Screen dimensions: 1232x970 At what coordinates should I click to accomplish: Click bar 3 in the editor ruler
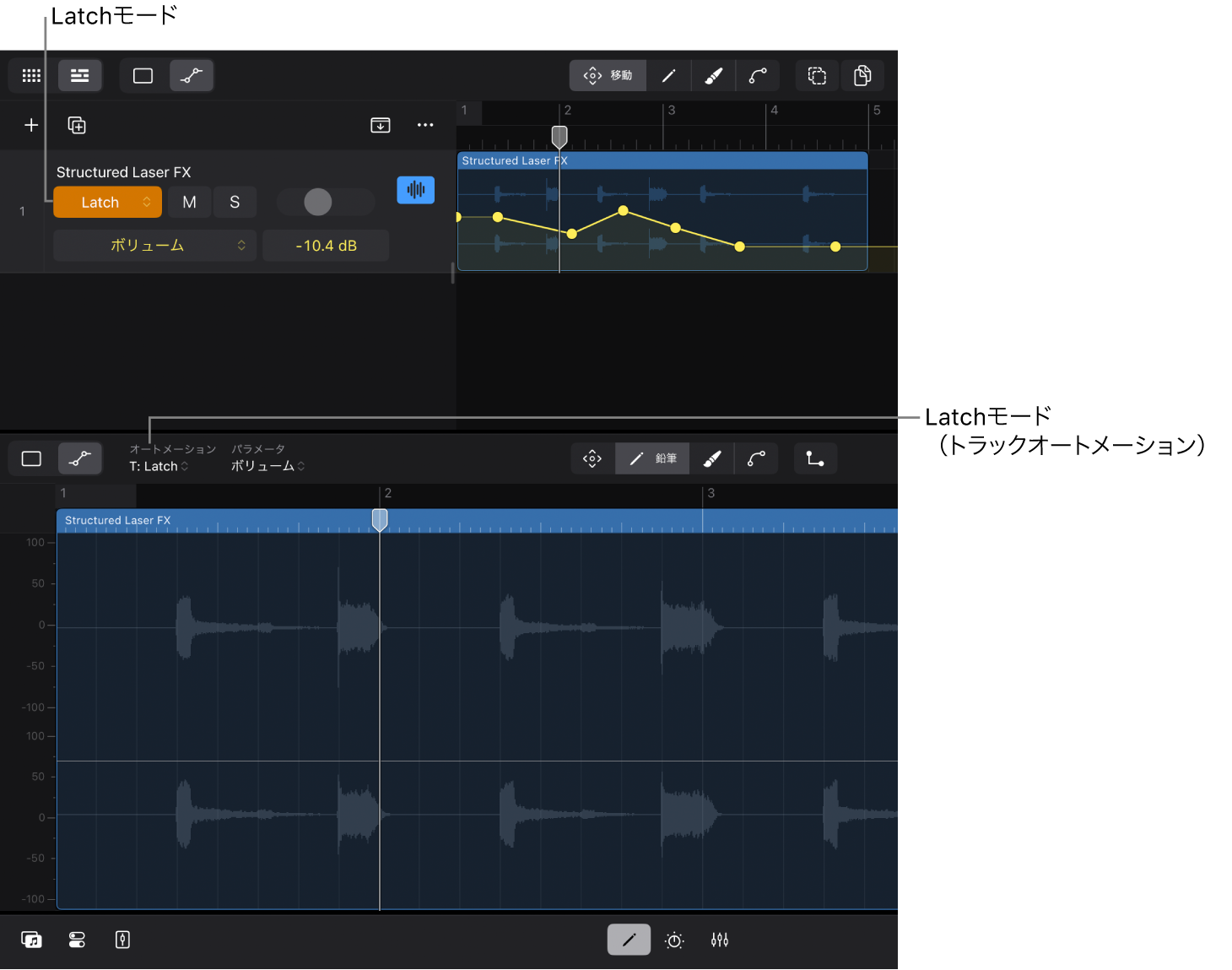coord(711,493)
